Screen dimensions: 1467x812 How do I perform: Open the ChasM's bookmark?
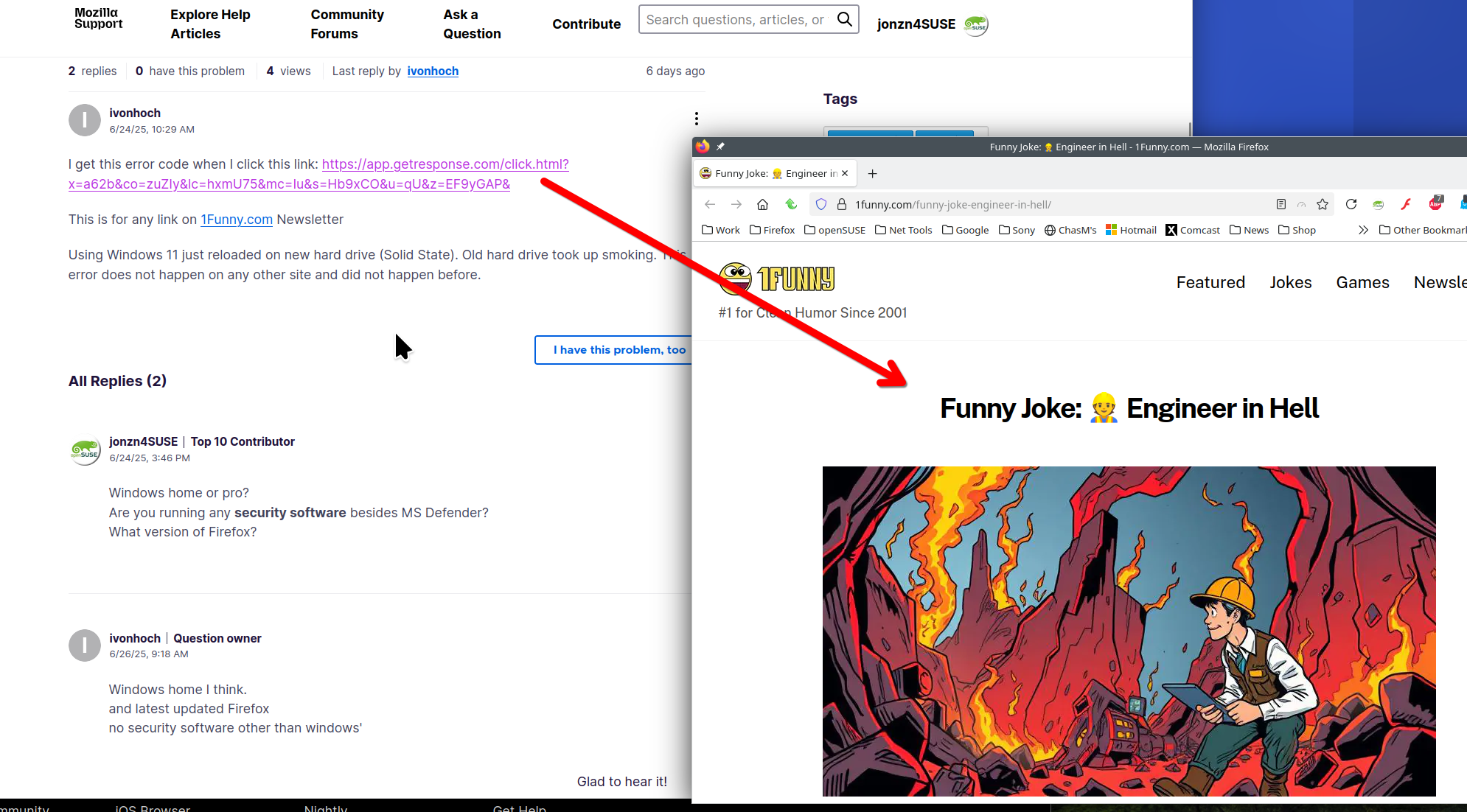[x=1070, y=230]
